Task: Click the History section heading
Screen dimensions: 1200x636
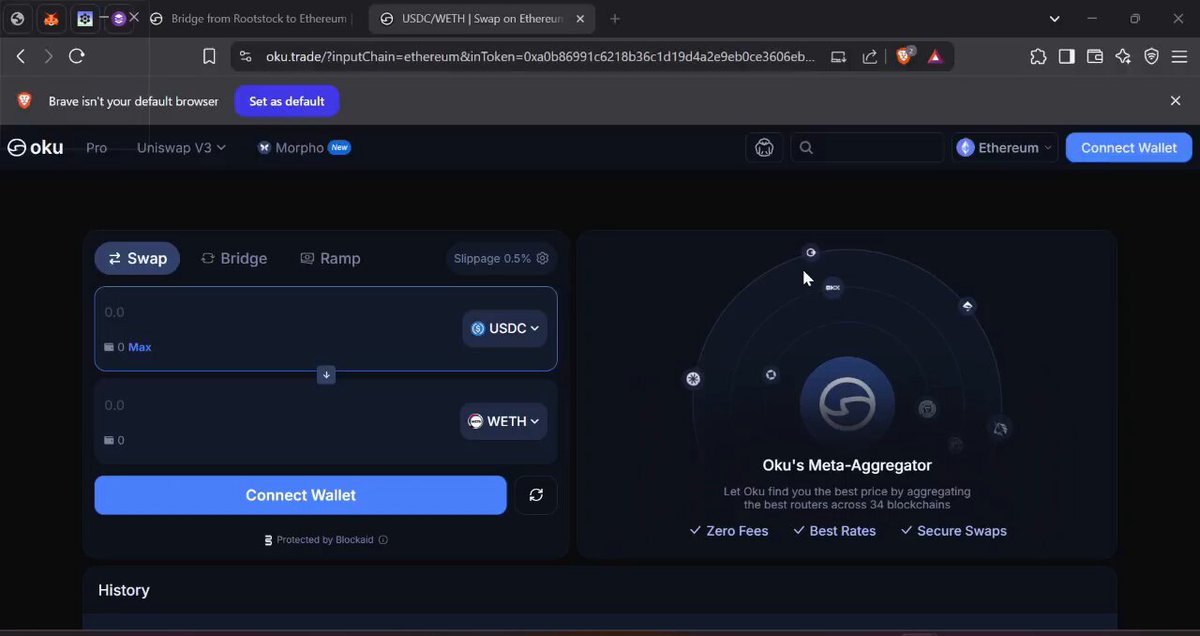Action: (124, 590)
